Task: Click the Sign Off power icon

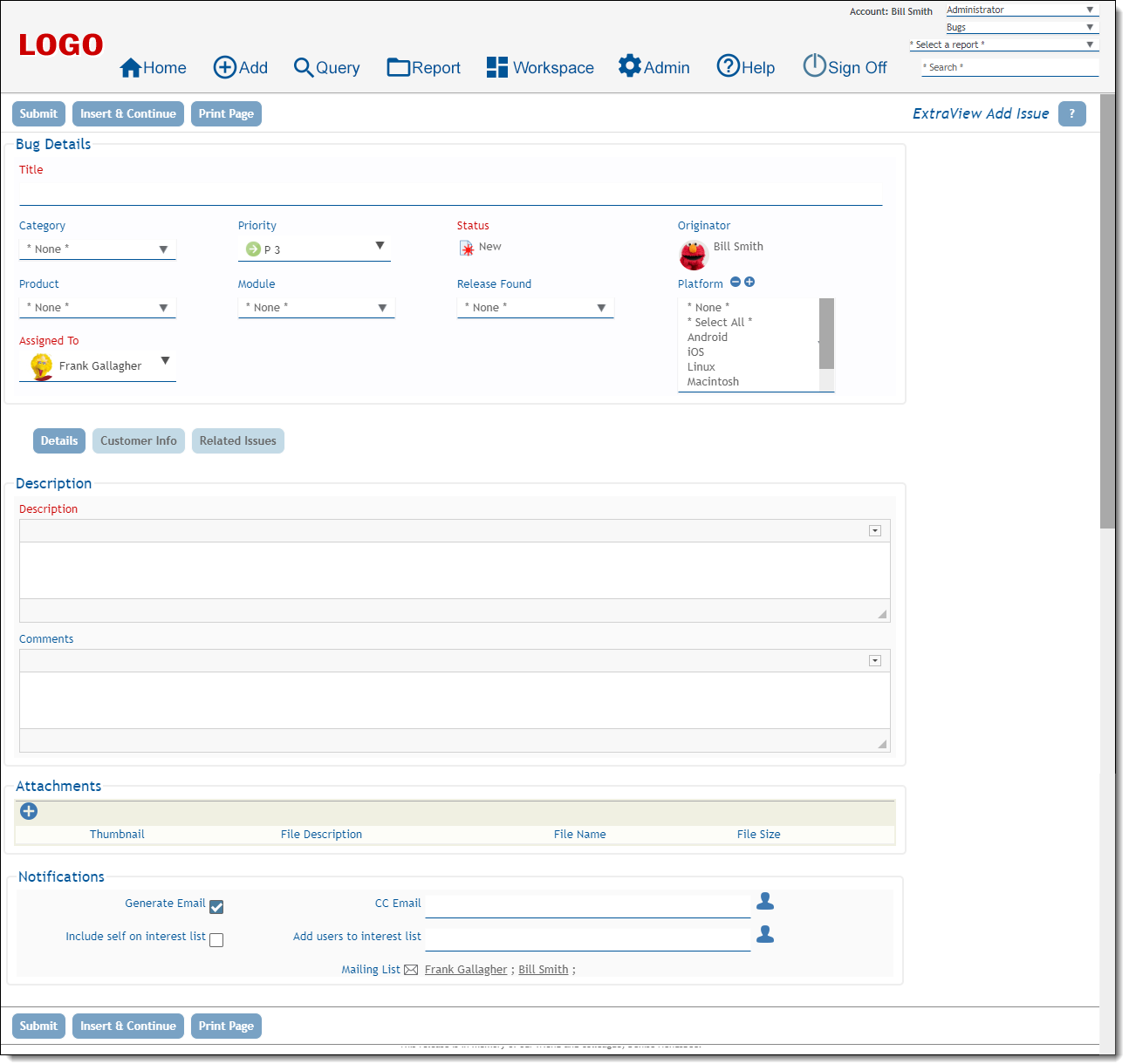Action: pos(814,65)
